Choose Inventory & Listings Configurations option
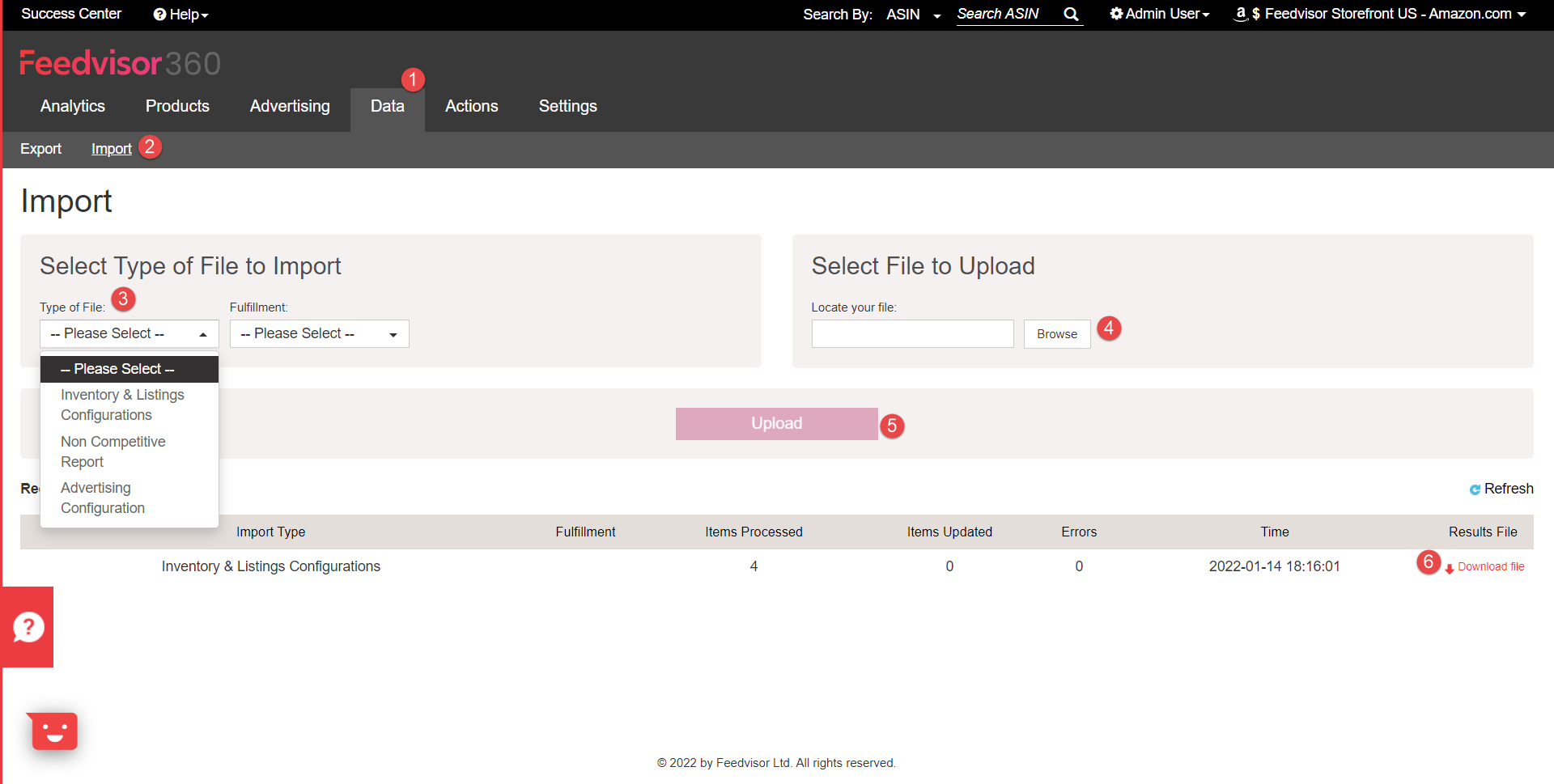The height and width of the screenshot is (784, 1554). click(129, 405)
